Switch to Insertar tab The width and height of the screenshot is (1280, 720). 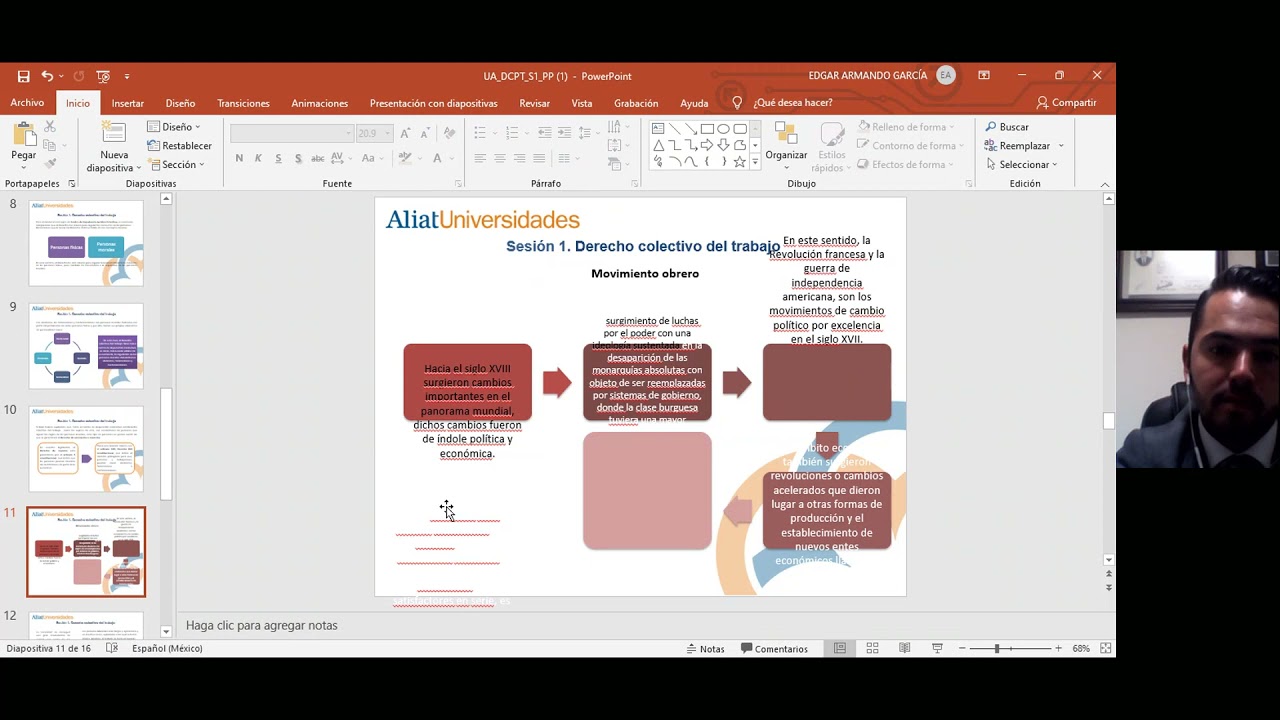127,103
